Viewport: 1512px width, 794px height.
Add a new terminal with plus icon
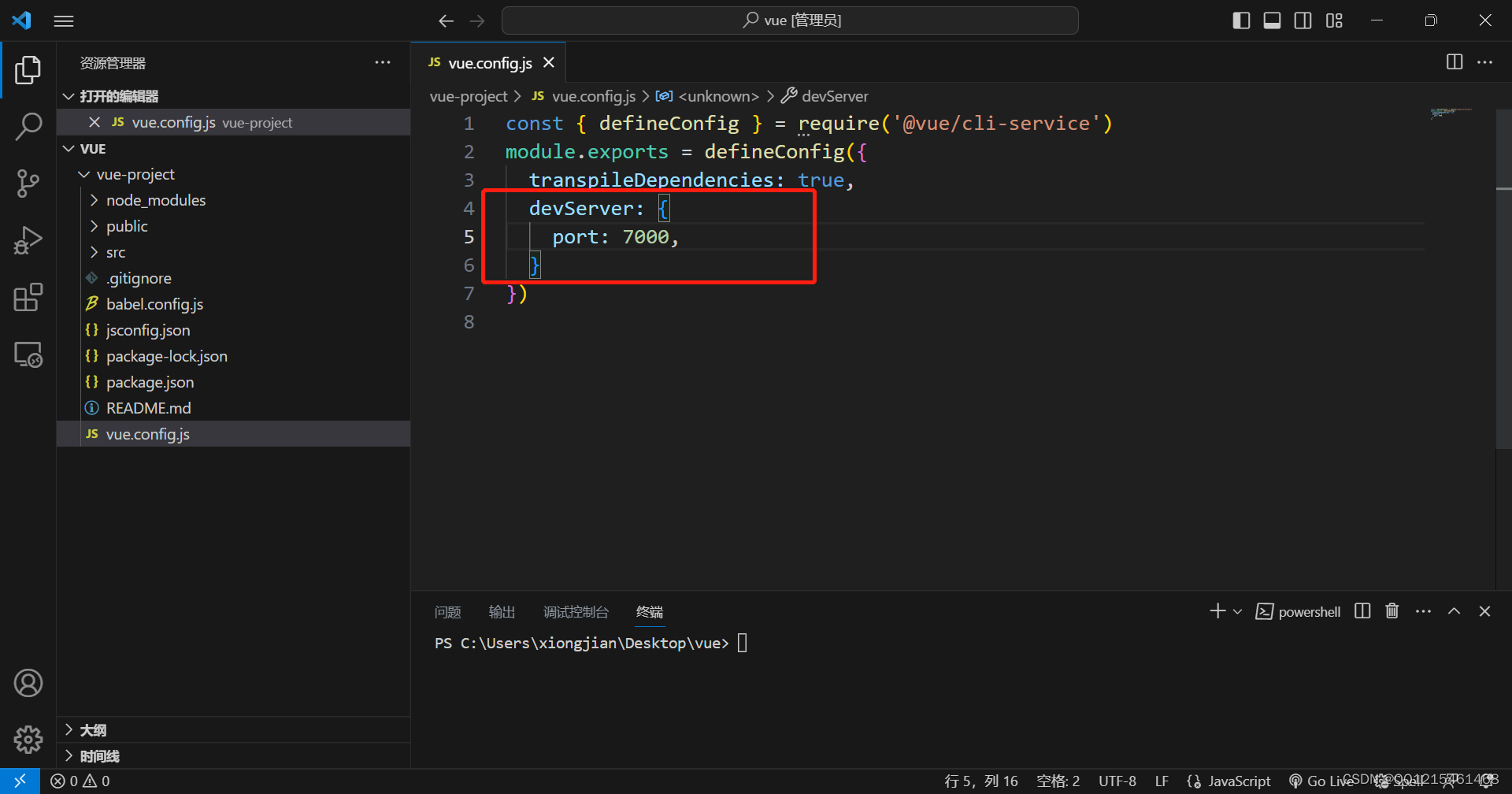(x=1217, y=611)
